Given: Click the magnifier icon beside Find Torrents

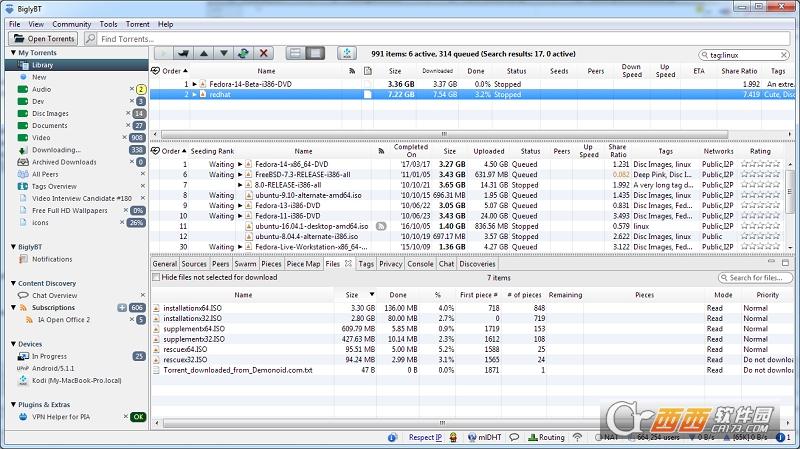Looking at the screenshot, I should (90, 38).
